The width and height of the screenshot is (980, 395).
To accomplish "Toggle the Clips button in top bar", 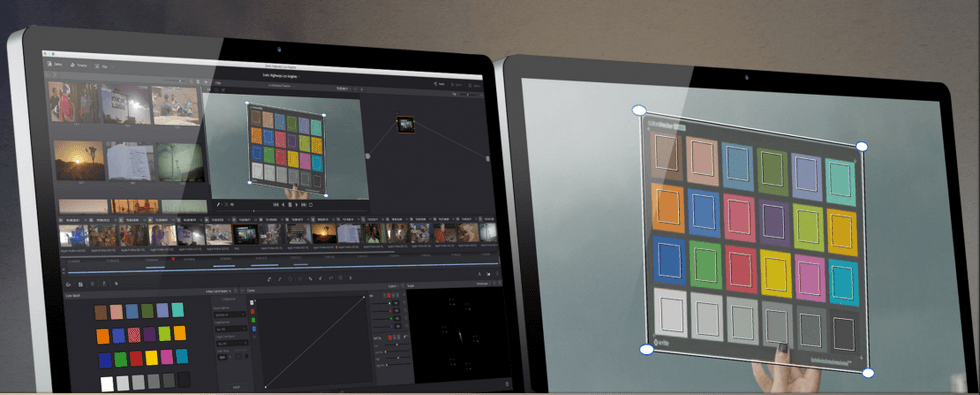I will (101, 66).
